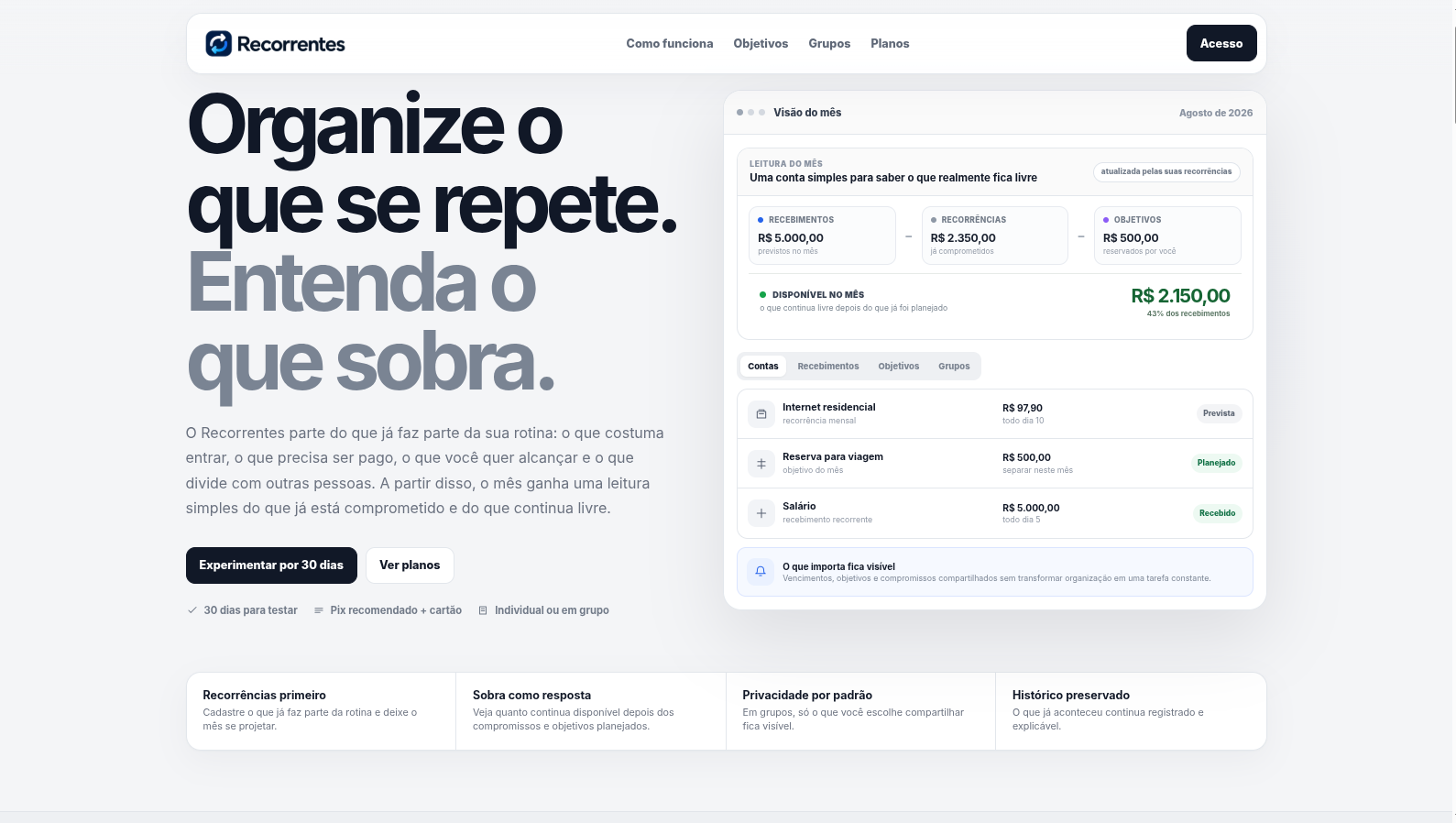
Task: Switch to the Recebimentos tab
Action: tap(828, 367)
